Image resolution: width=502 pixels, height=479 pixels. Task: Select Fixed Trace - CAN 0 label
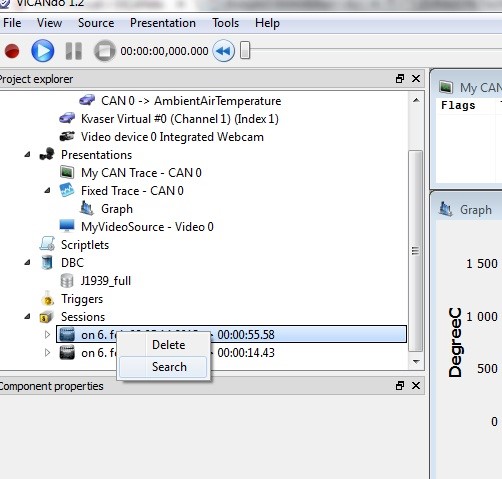click(132, 191)
